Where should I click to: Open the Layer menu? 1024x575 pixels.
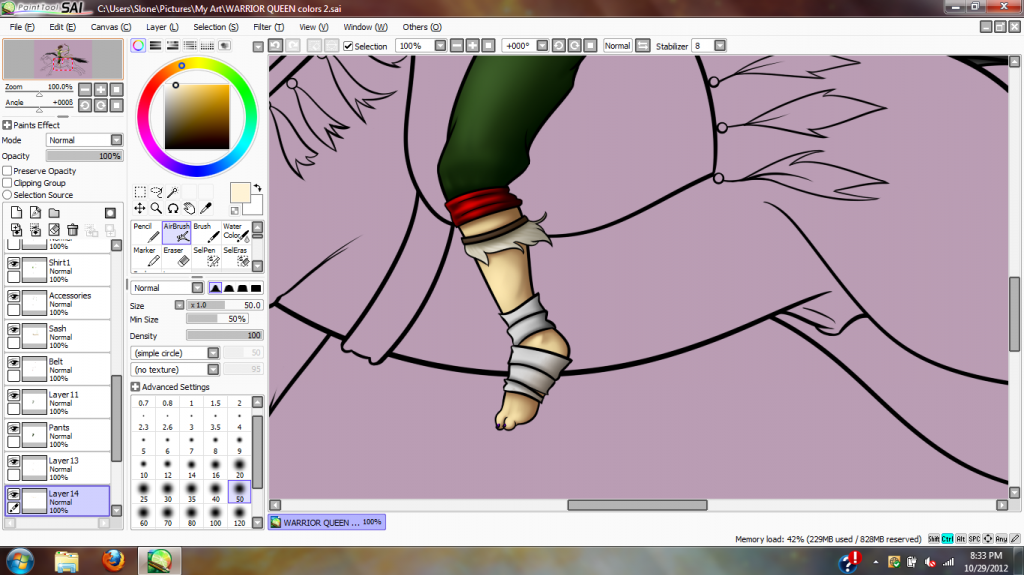pyautogui.click(x=163, y=27)
